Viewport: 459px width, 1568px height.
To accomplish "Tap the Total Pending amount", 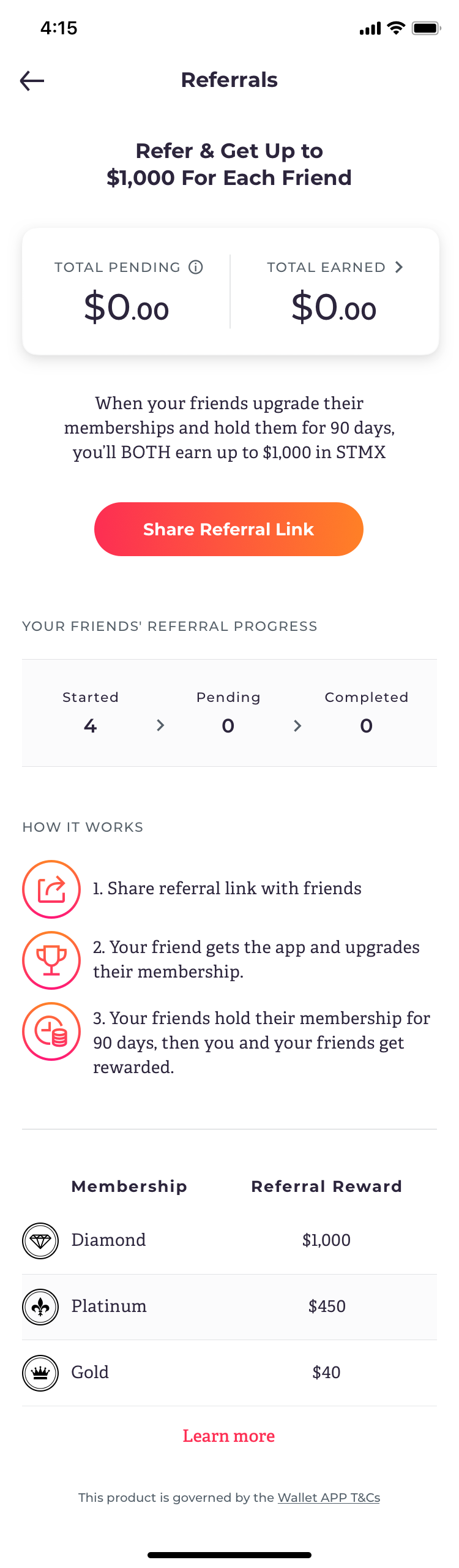I will (x=127, y=307).
